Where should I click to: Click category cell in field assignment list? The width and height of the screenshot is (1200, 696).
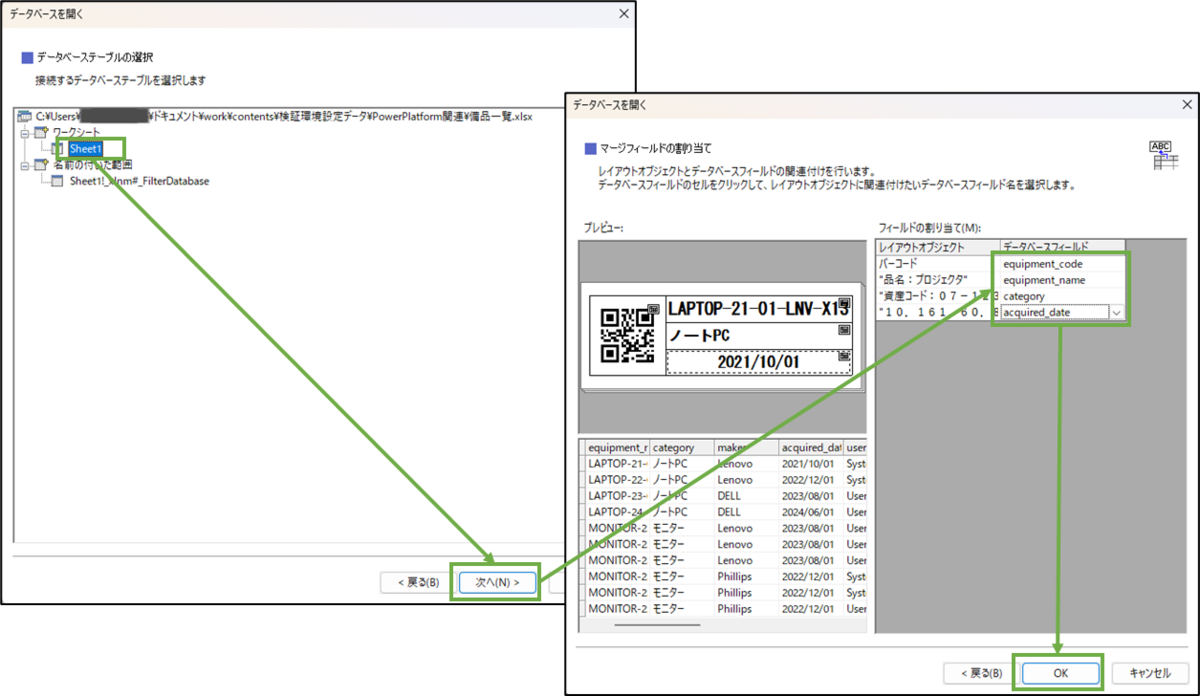1062,296
